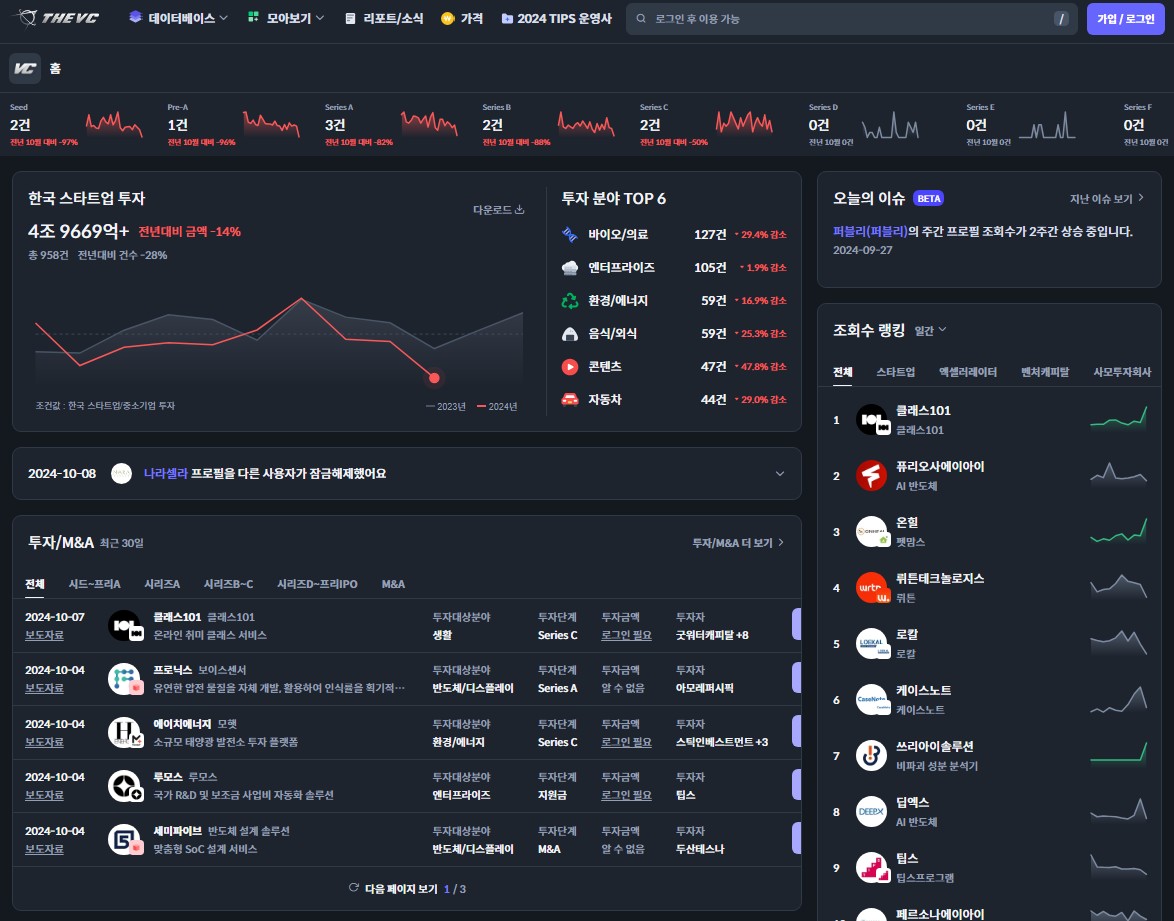Expand the 나라셀라 notification row
The height and width of the screenshot is (921, 1174).
point(779,473)
